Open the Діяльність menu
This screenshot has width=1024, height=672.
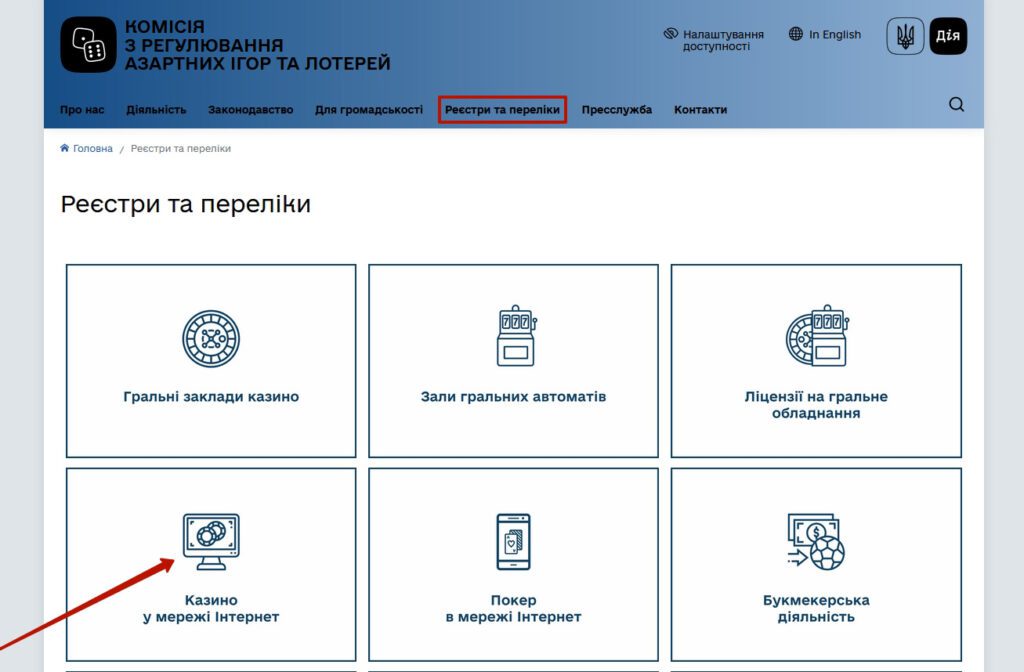click(156, 110)
